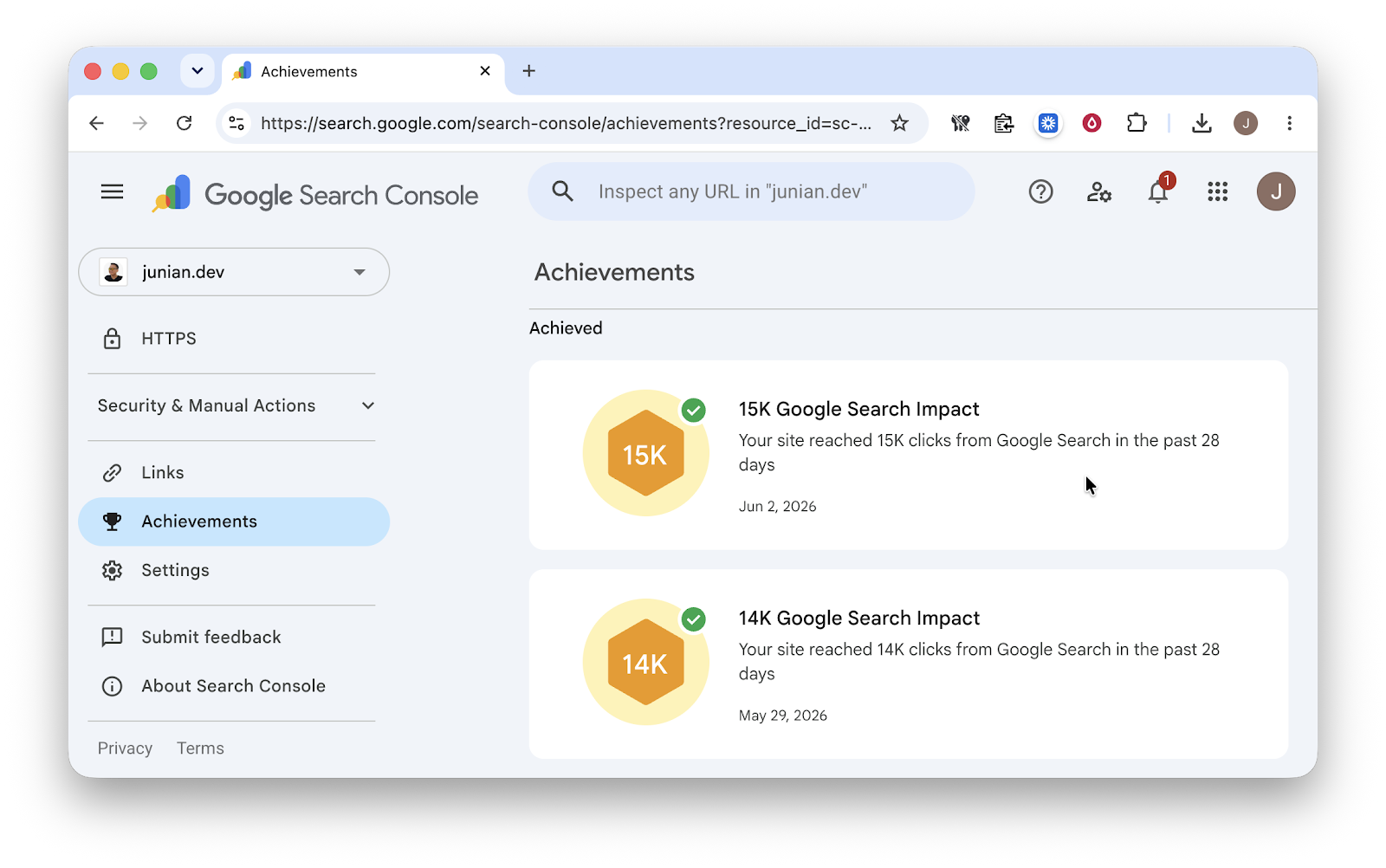Click the trophy icon beside Achievements
Image resolution: width=1386 pixels, height=868 pixels.
pyautogui.click(x=112, y=521)
